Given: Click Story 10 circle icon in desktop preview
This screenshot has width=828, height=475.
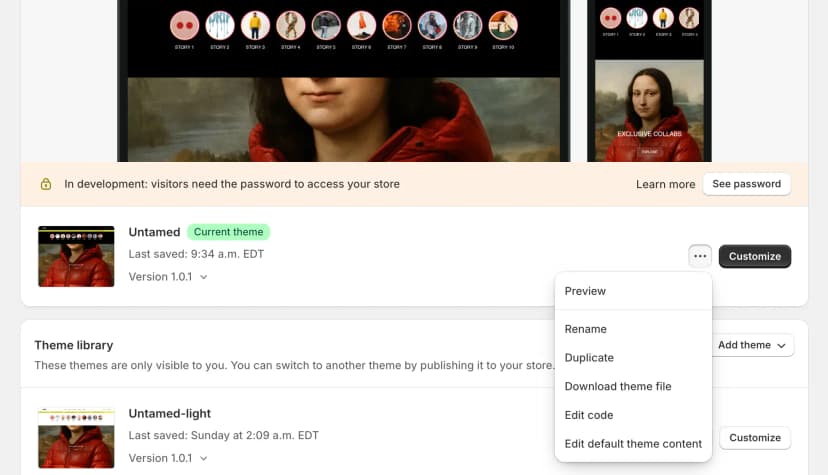Looking at the screenshot, I should click(x=503, y=24).
